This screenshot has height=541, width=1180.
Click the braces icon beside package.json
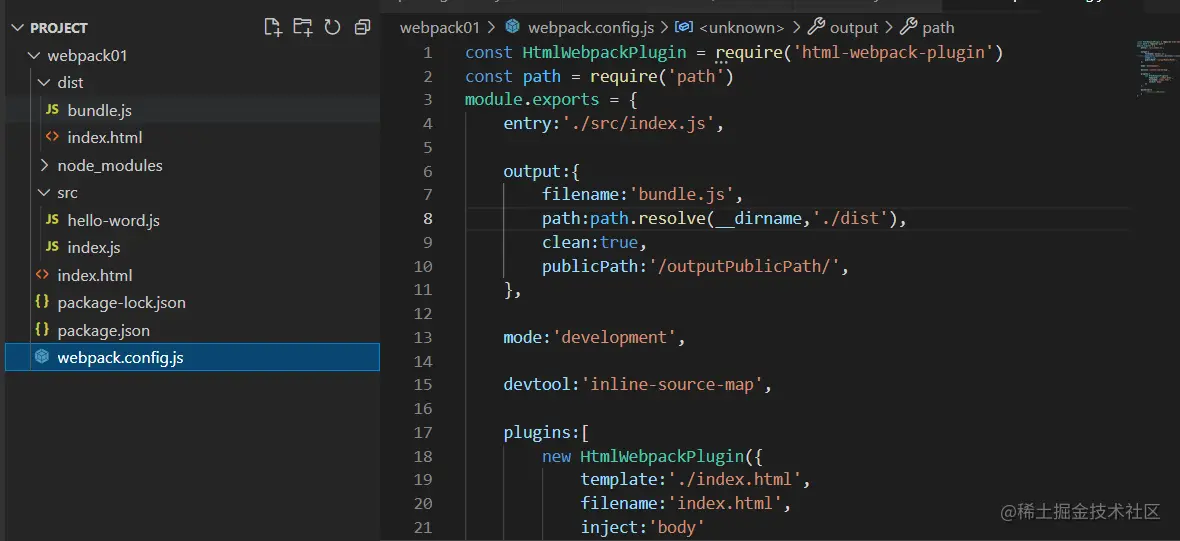(x=42, y=330)
